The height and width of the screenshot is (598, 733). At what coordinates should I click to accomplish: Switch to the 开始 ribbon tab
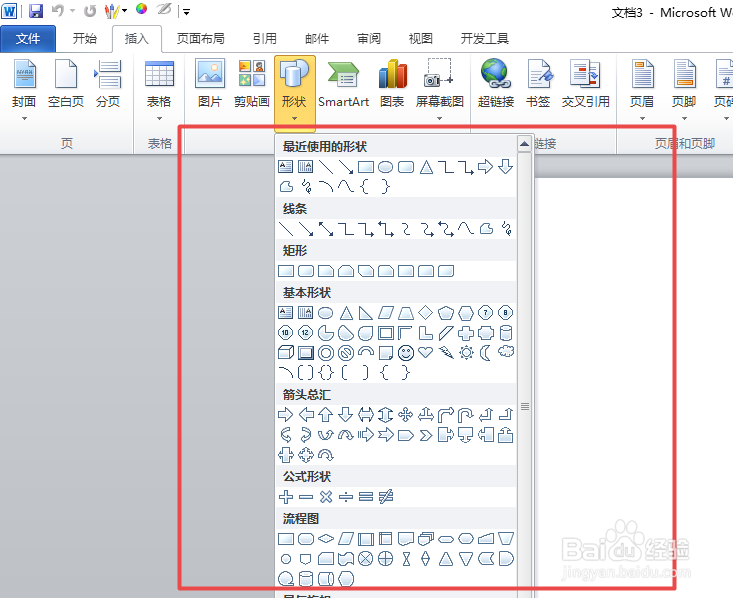[x=85, y=39]
